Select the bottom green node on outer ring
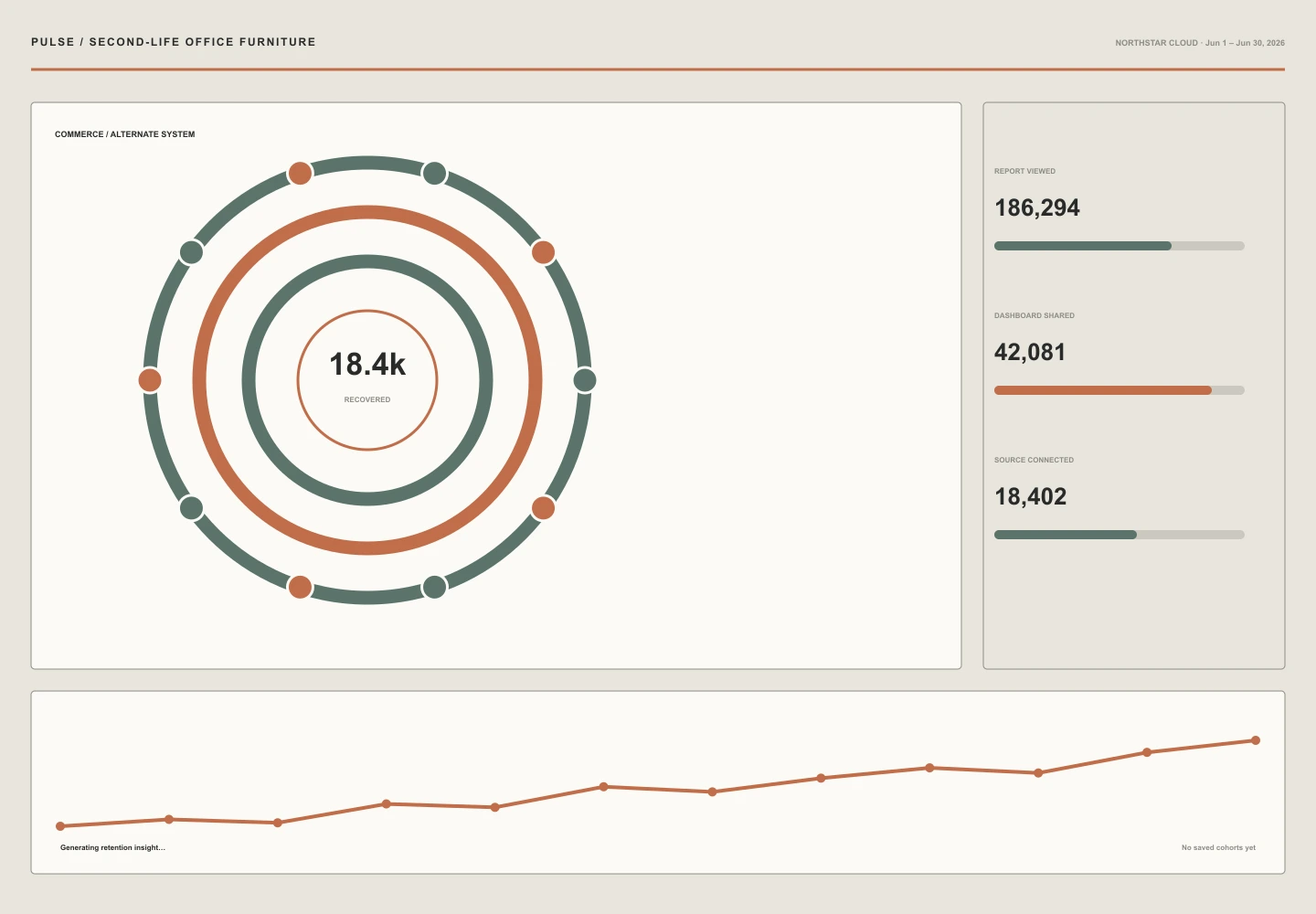The image size is (1316, 914). tap(435, 587)
